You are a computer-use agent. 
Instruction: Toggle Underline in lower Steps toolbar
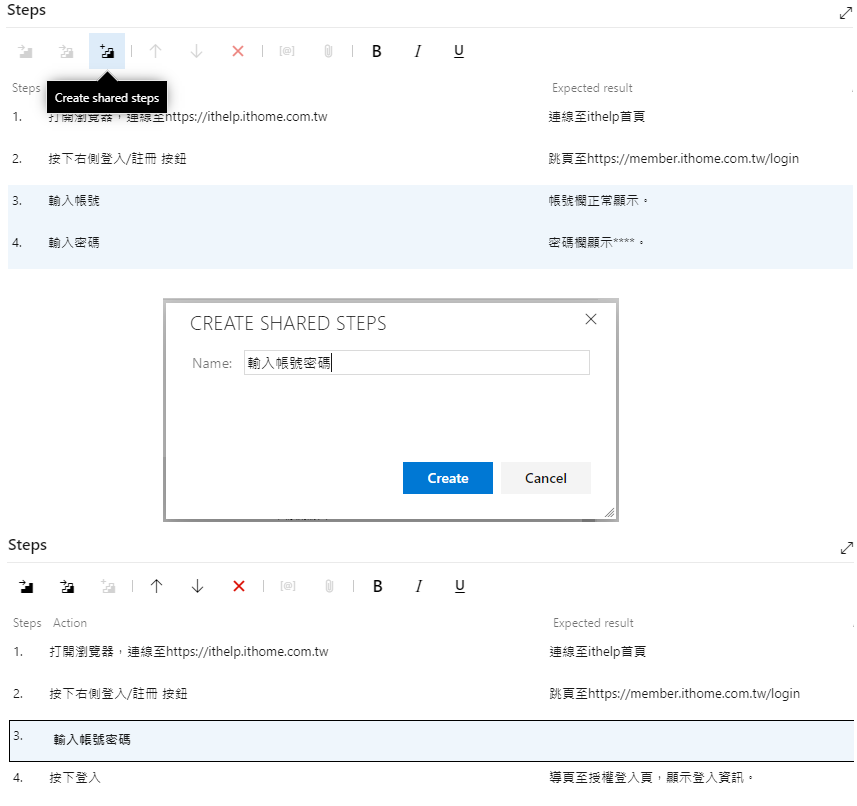pyautogui.click(x=460, y=586)
